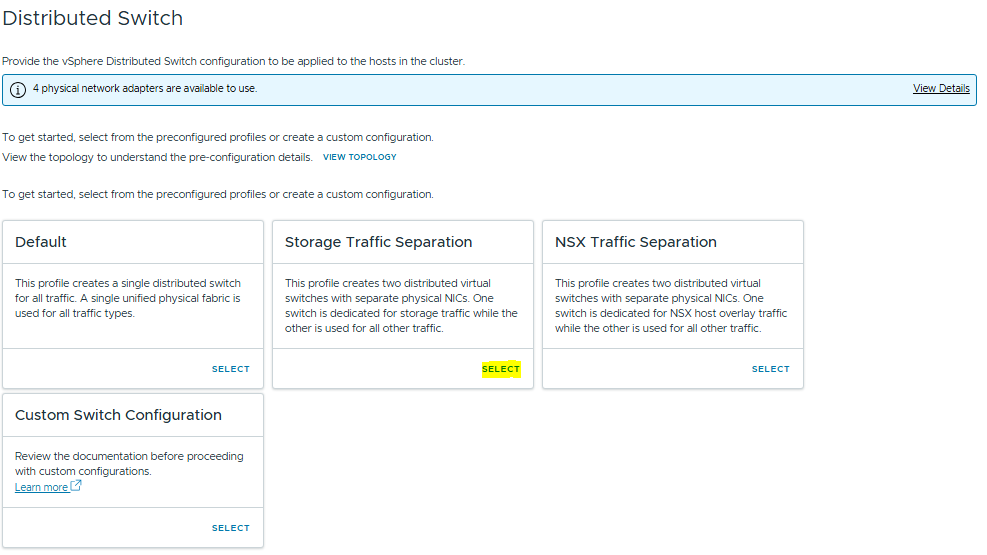
Task: Click the Default card title
Action: 41,242
